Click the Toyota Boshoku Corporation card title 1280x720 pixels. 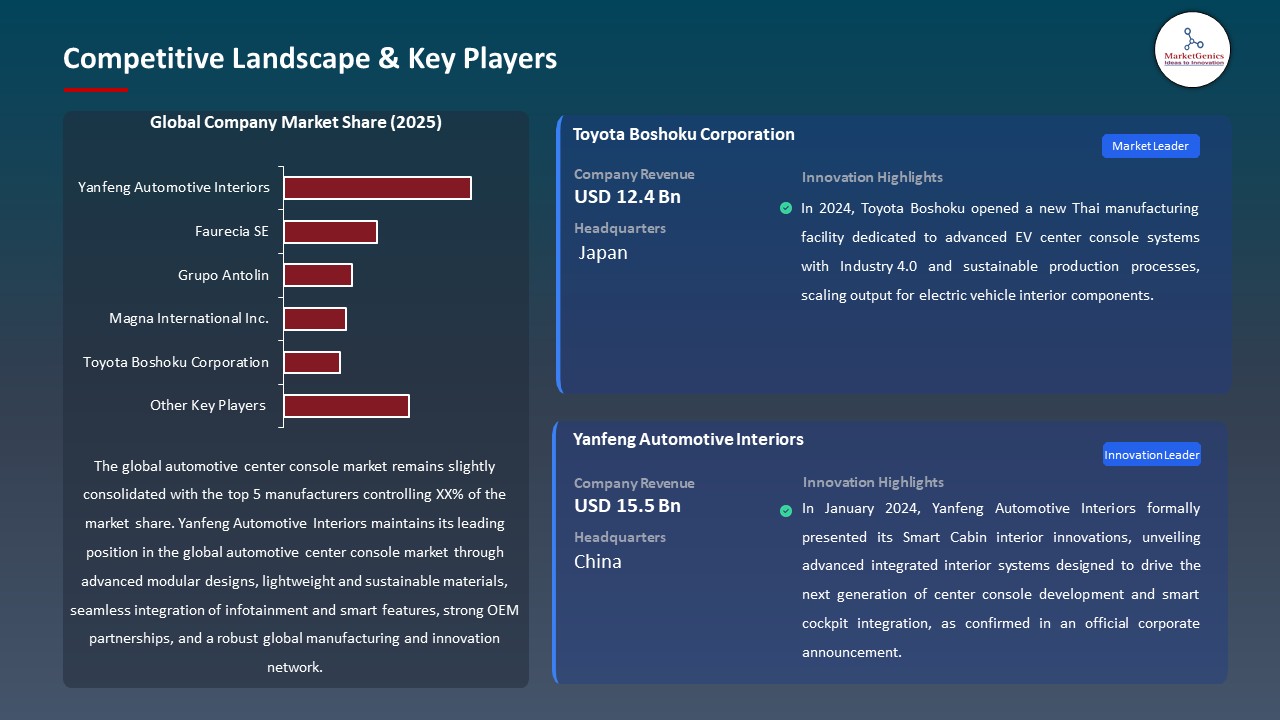684,134
